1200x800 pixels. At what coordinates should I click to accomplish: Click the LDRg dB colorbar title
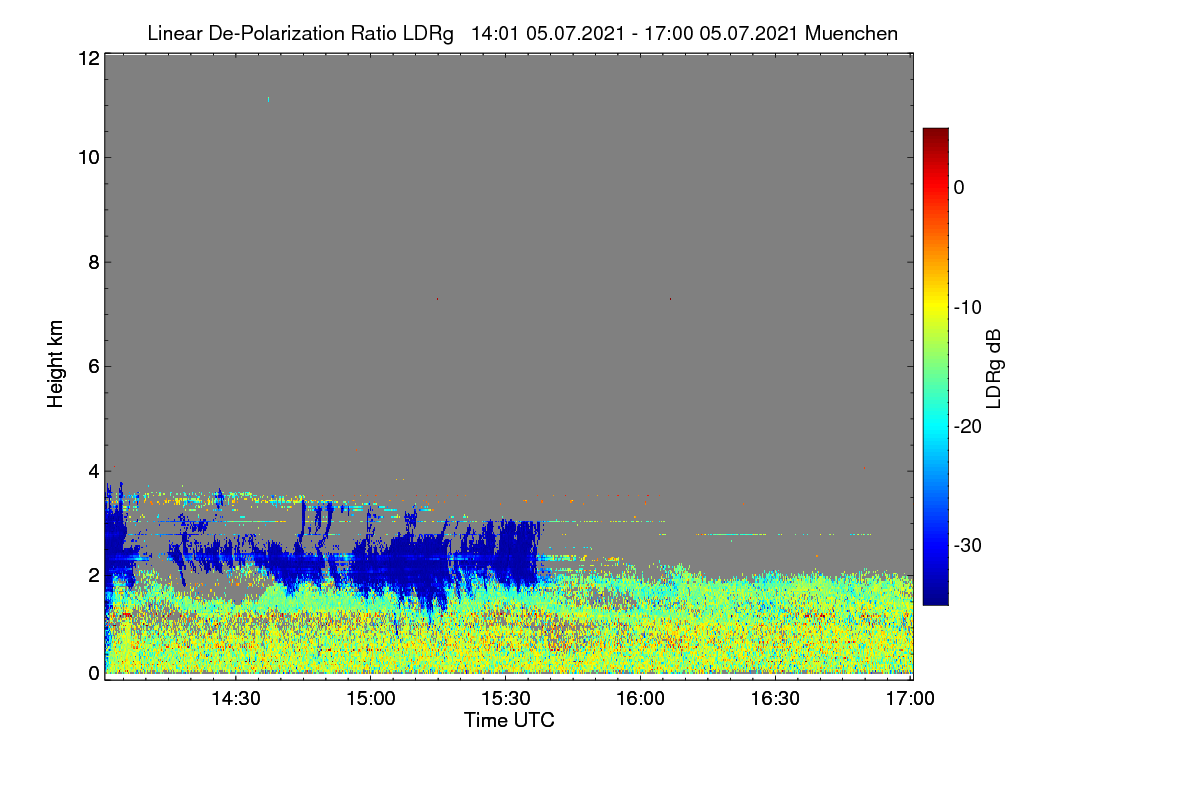994,367
